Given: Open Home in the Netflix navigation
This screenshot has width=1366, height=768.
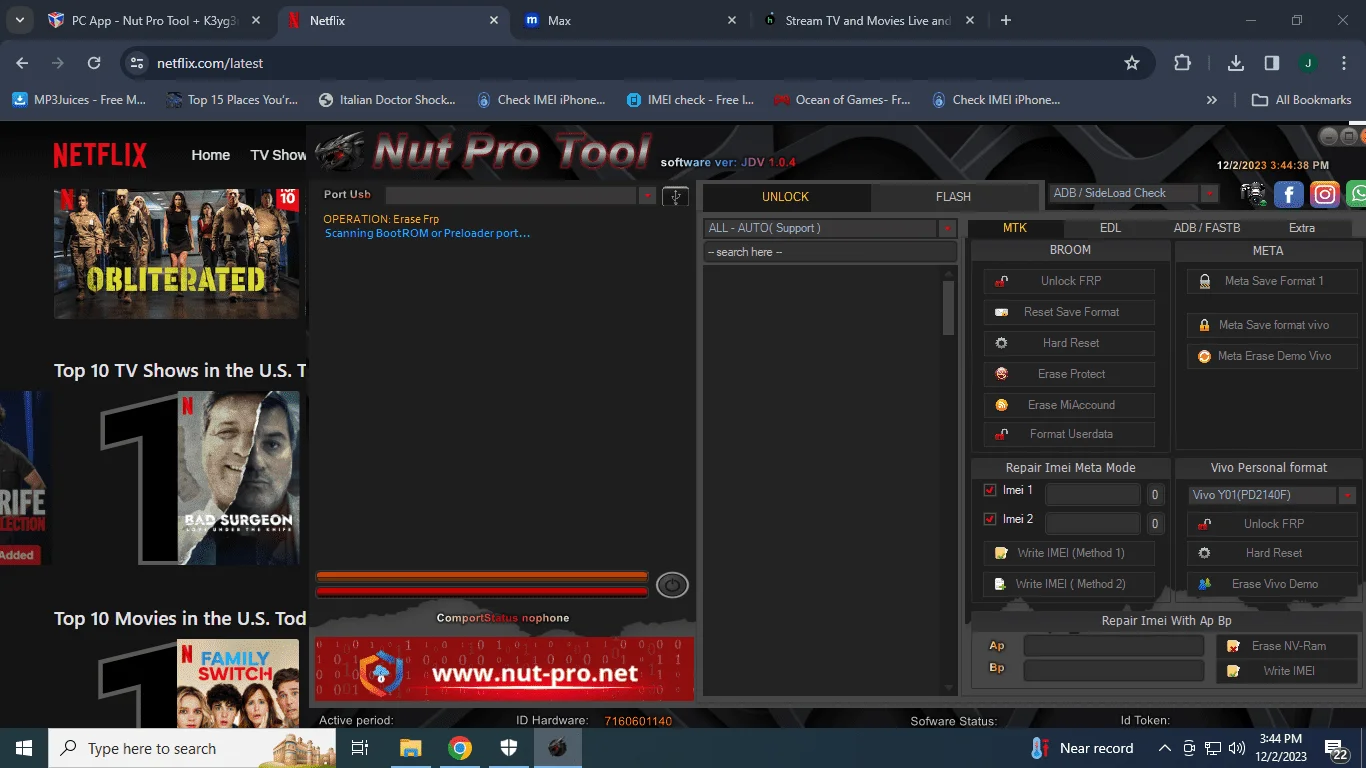Looking at the screenshot, I should pos(211,155).
